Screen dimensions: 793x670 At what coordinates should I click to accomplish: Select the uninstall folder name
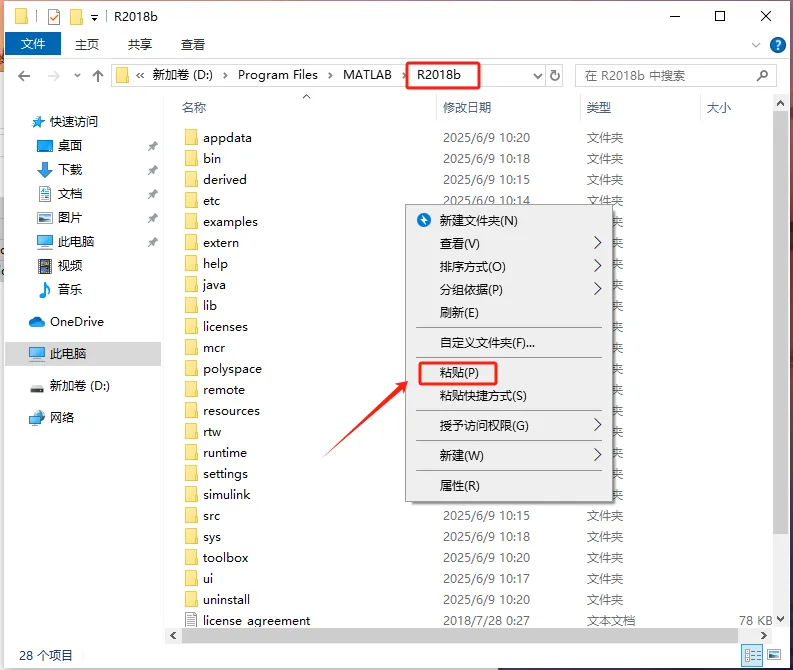pos(227,600)
